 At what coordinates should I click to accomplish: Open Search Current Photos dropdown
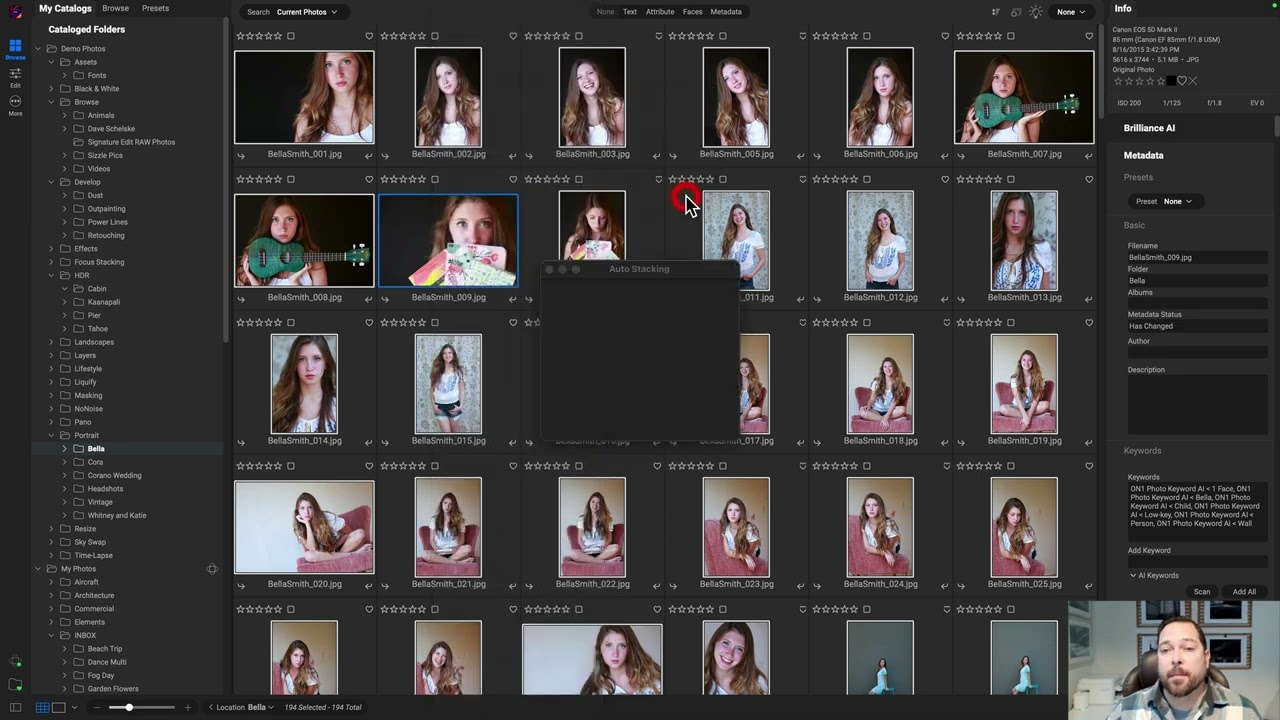click(307, 12)
